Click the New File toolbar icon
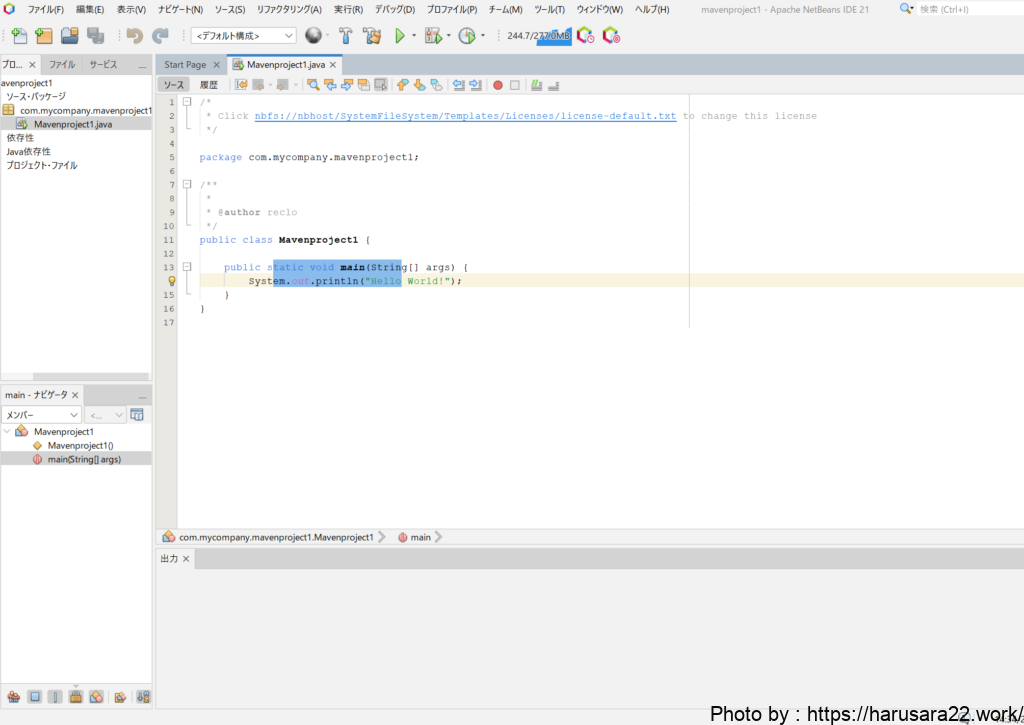Viewport: 1024px width, 725px height. pos(18,36)
